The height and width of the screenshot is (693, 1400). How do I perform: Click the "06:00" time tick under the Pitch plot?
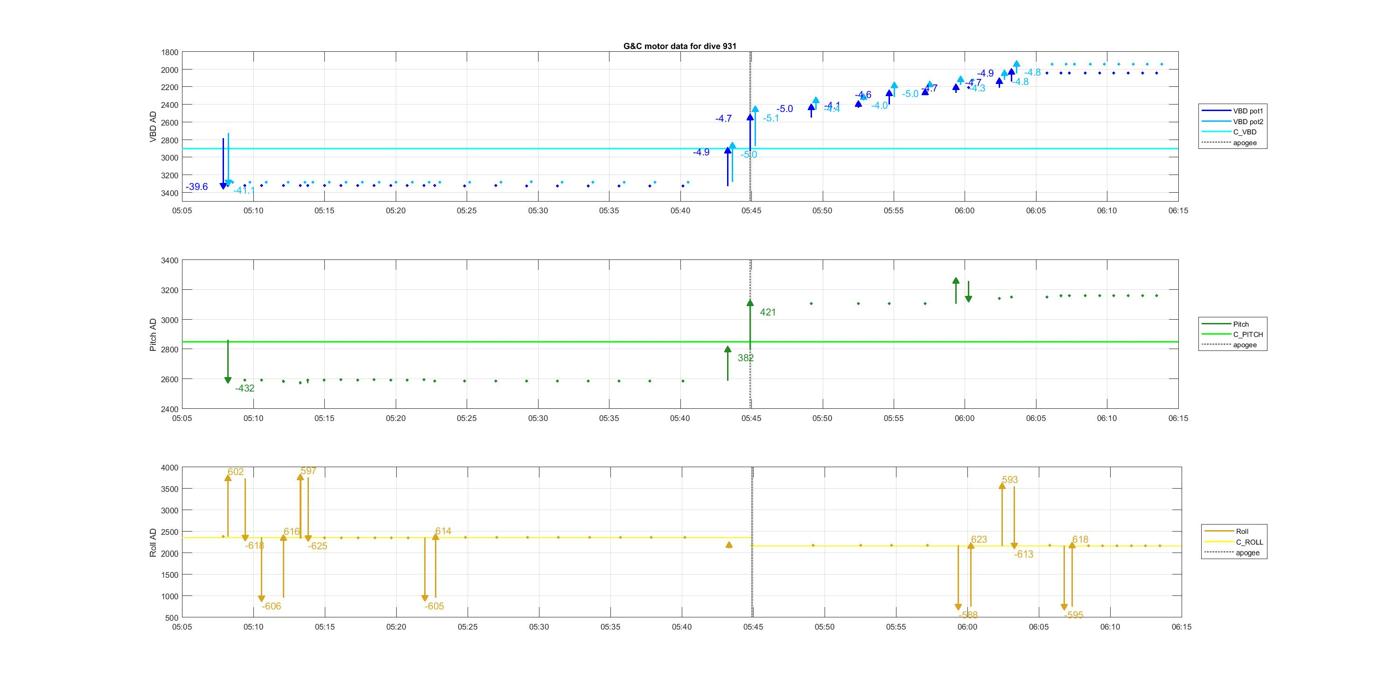pos(965,419)
